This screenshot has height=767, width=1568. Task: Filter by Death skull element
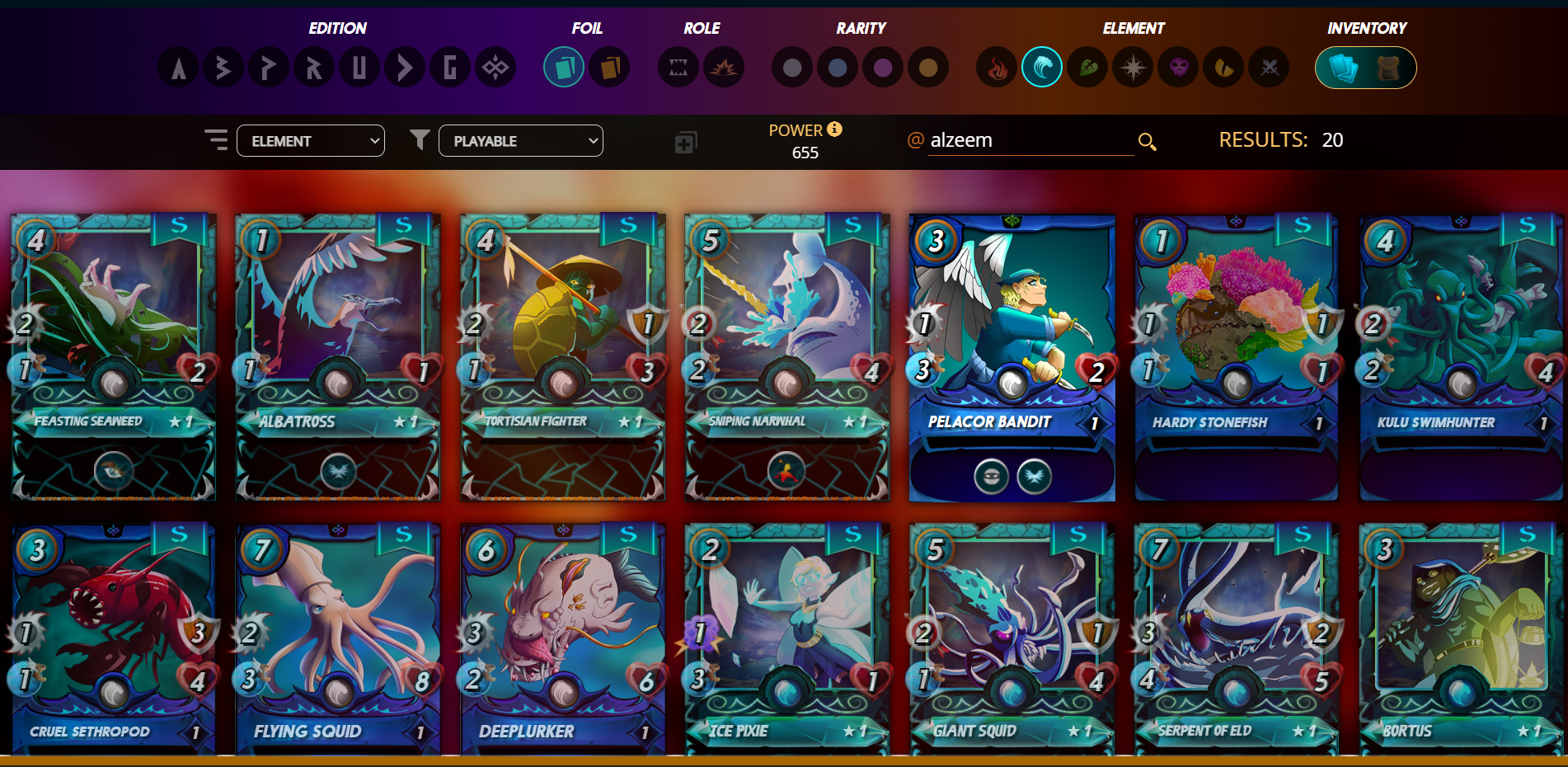[x=1178, y=68]
